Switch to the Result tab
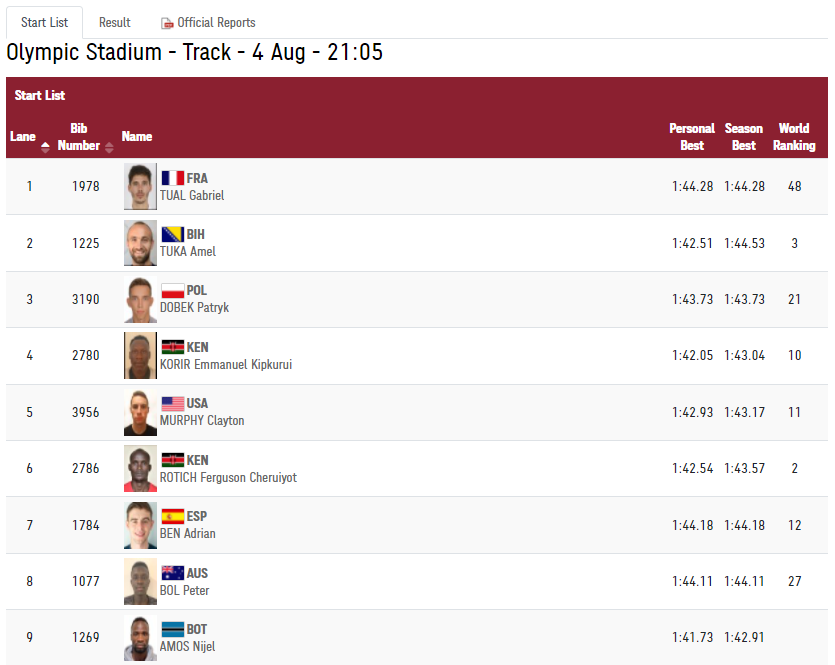The image size is (835, 665). (114, 22)
